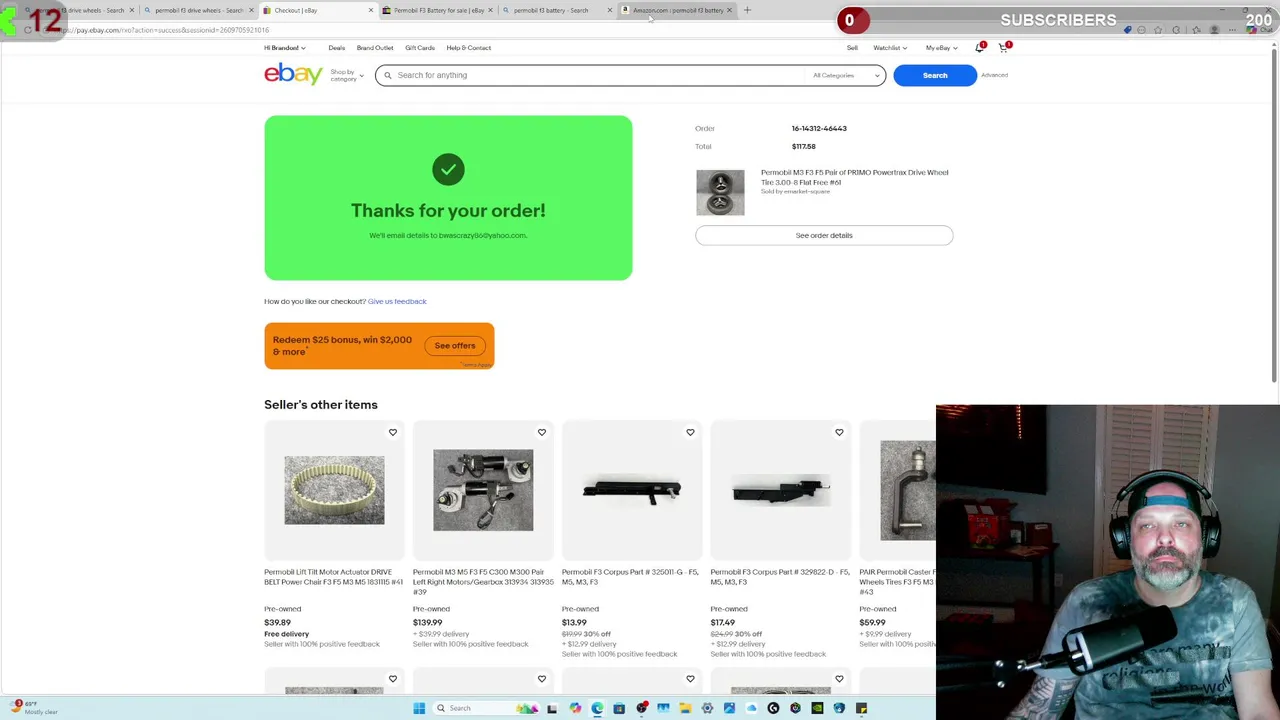Viewport: 1280px width, 720px height.
Task: Open Task View from the taskbar
Action: (552, 708)
